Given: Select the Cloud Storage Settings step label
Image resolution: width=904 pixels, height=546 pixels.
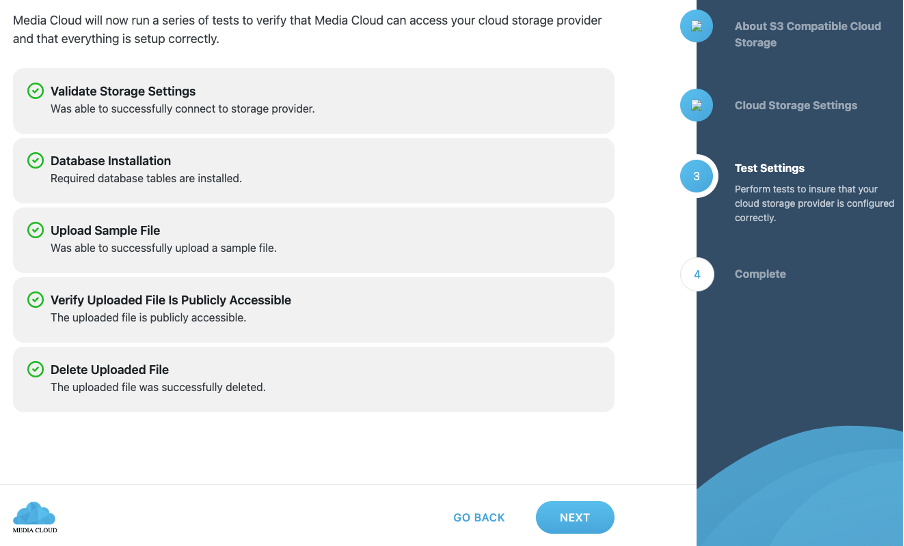Looking at the screenshot, I should (x=796, y=106).
